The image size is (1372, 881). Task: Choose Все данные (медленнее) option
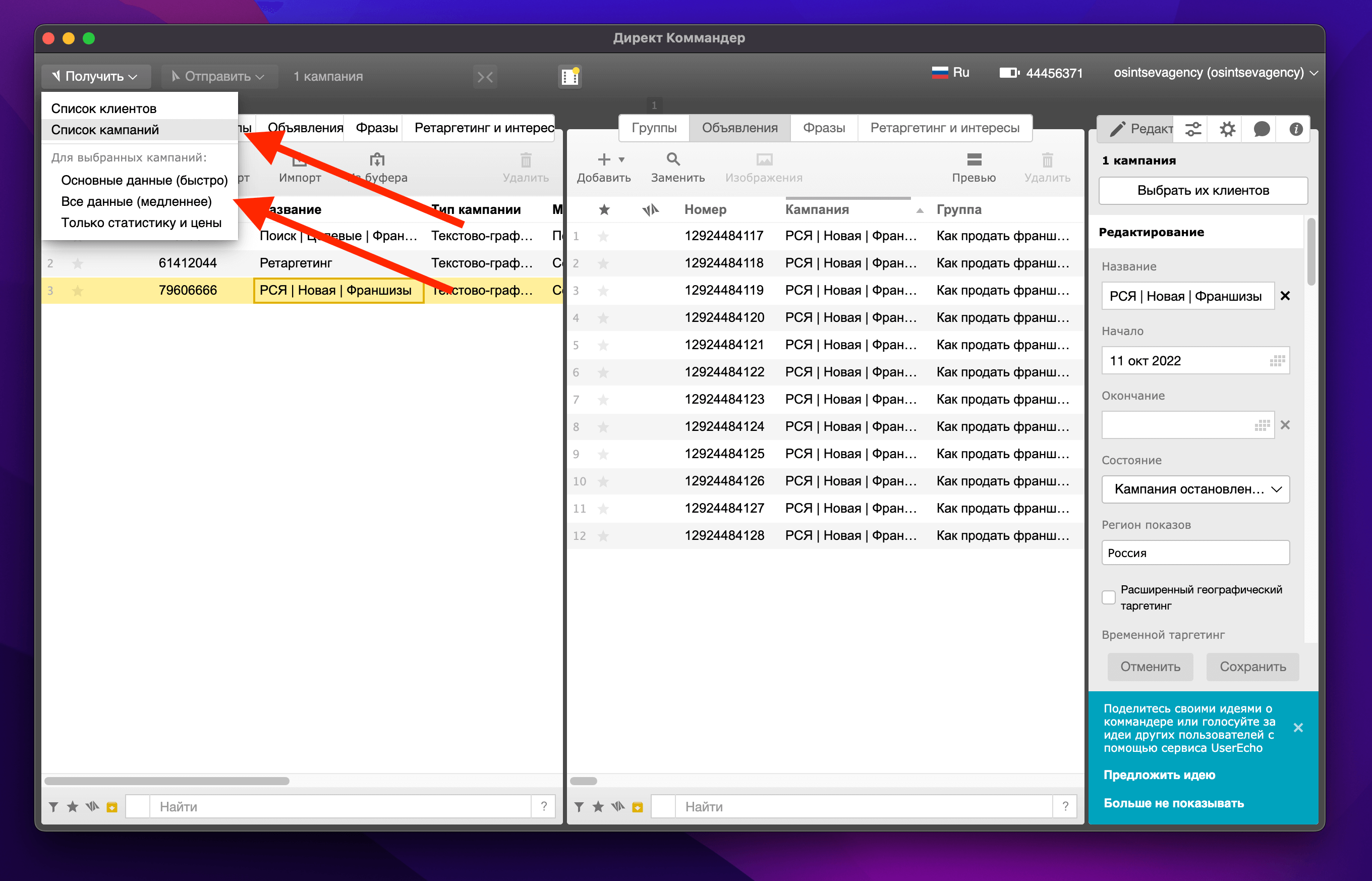coord(136,201)
